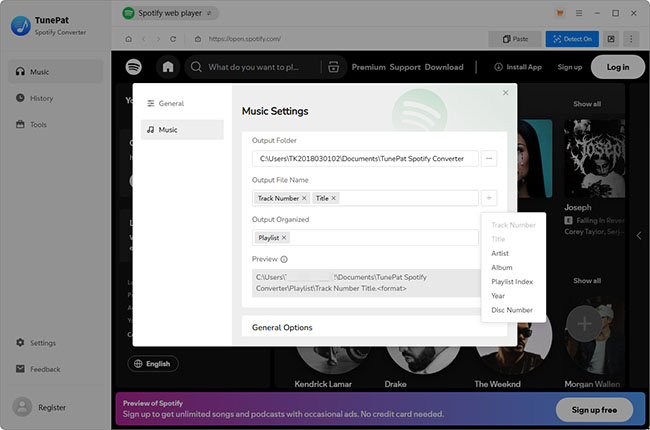The height and width of the screenshot is (430, 650).
Task: Open The Weeknd artist card
Action: pos(514,357)
